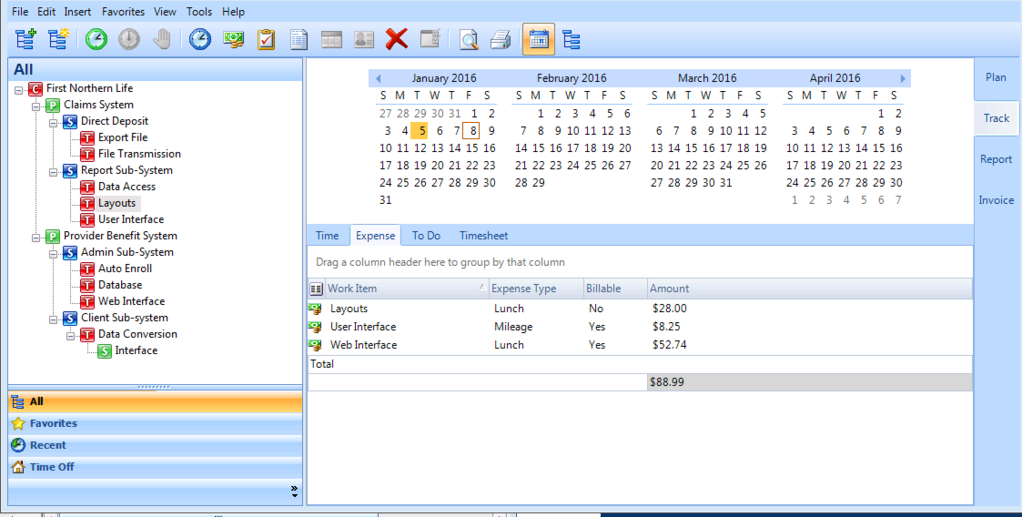Viewport: 1022px width, 517px height.
Task: Click the red C icon for First Northern Life
Action: pos(35,89)
